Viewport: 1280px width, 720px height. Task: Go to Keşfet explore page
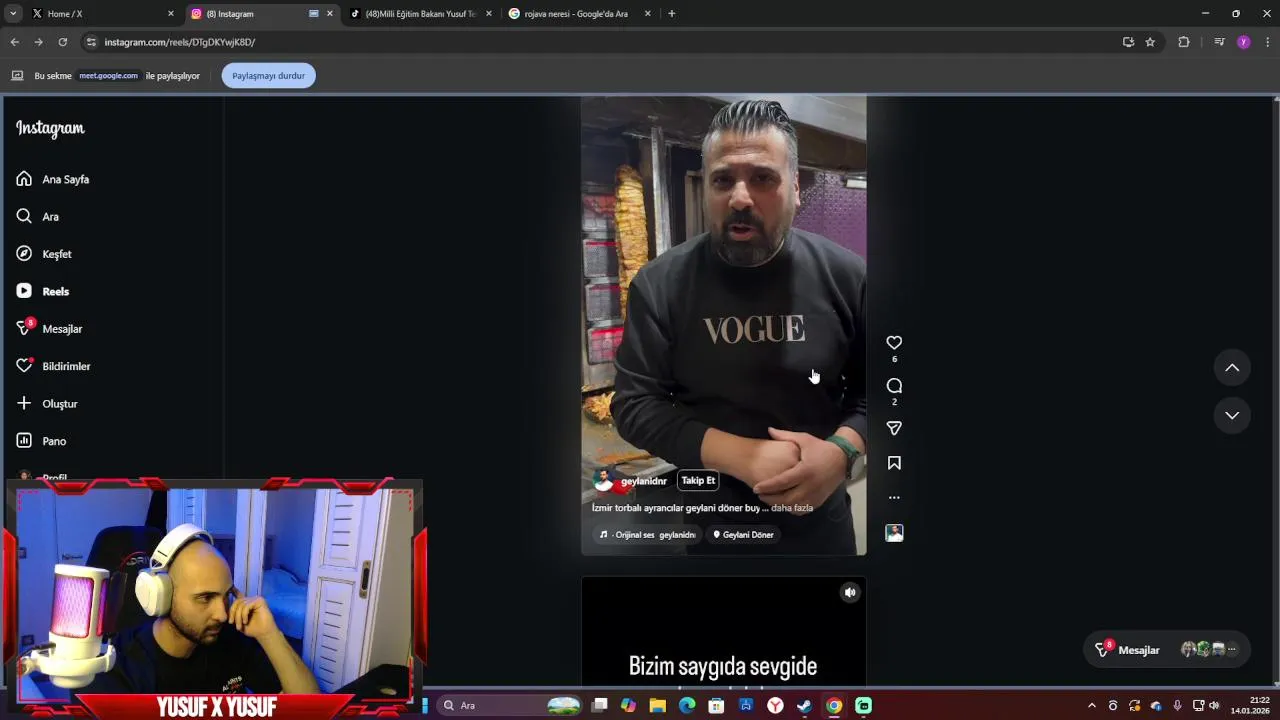44,254
